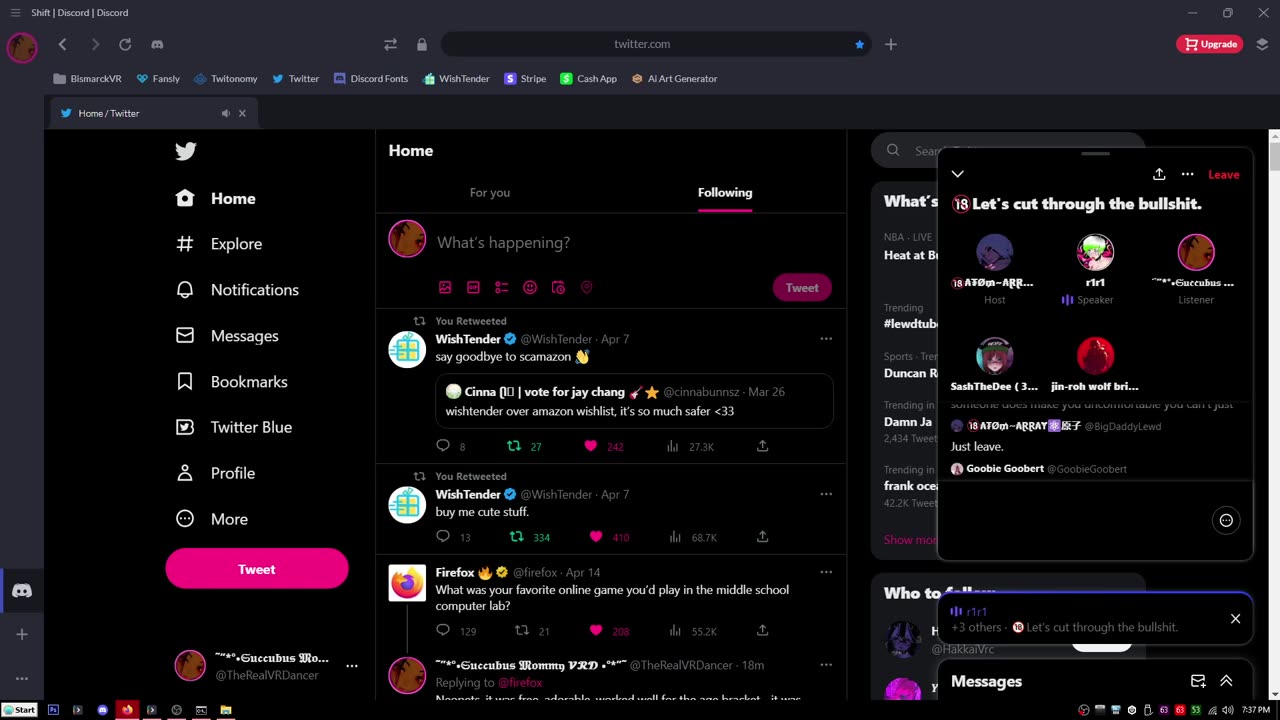The height and width of the screenshot is (720, 1280).
Task: Add a poll to the tweet
Action: click(x=502, y=287)
